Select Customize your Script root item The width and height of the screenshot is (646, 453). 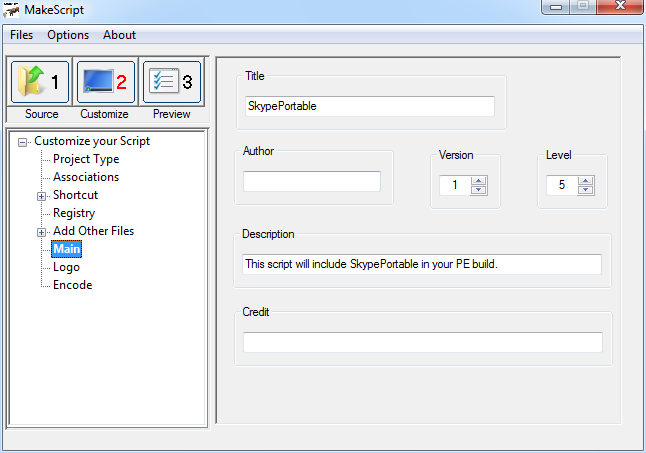92,141
